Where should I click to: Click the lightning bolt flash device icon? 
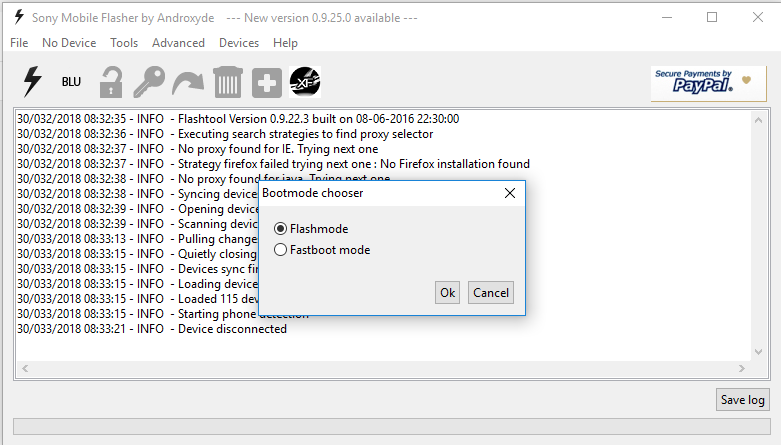33,82
